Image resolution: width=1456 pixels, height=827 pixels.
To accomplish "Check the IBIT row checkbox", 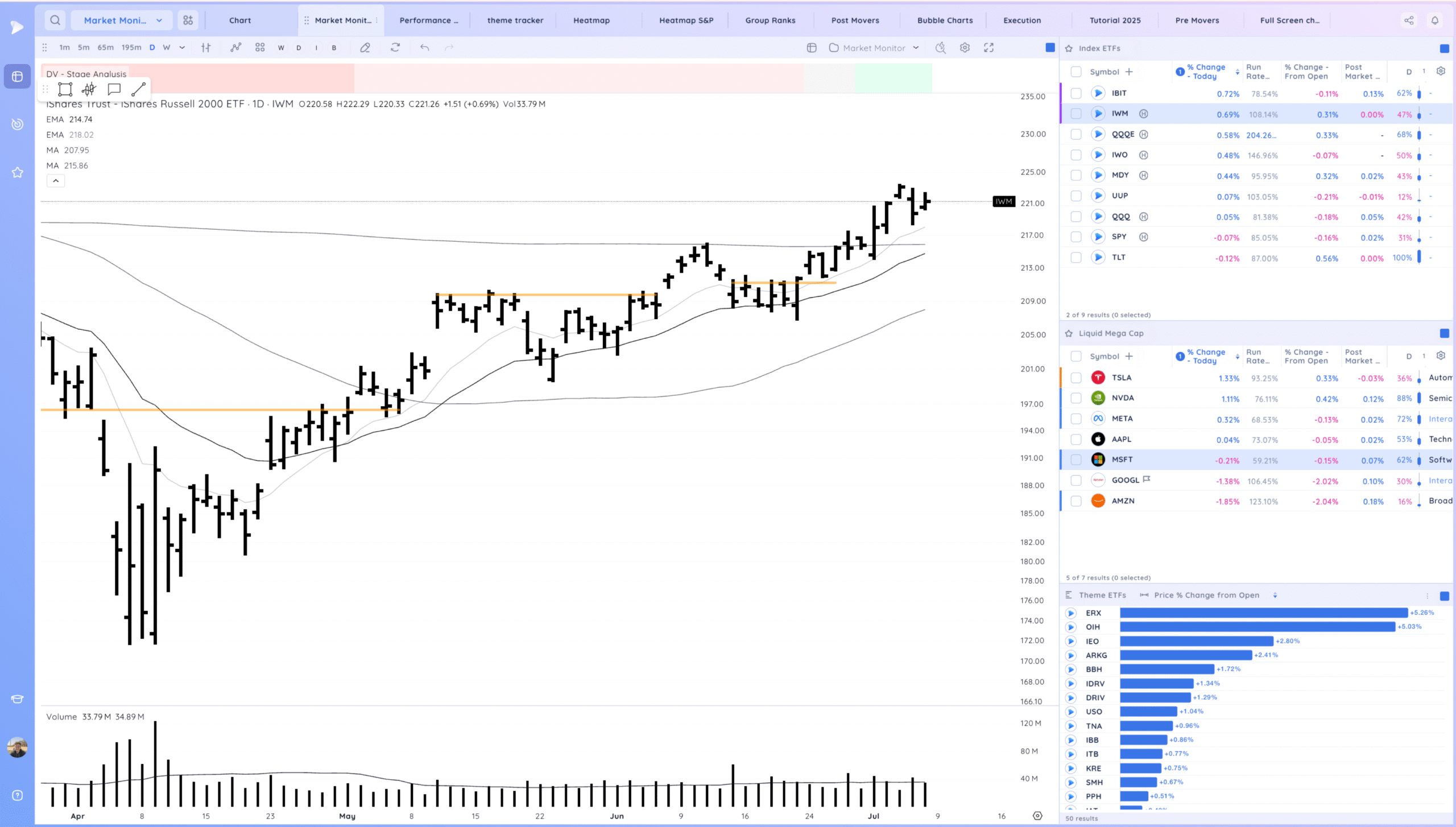I will (x=1076, y=93).
